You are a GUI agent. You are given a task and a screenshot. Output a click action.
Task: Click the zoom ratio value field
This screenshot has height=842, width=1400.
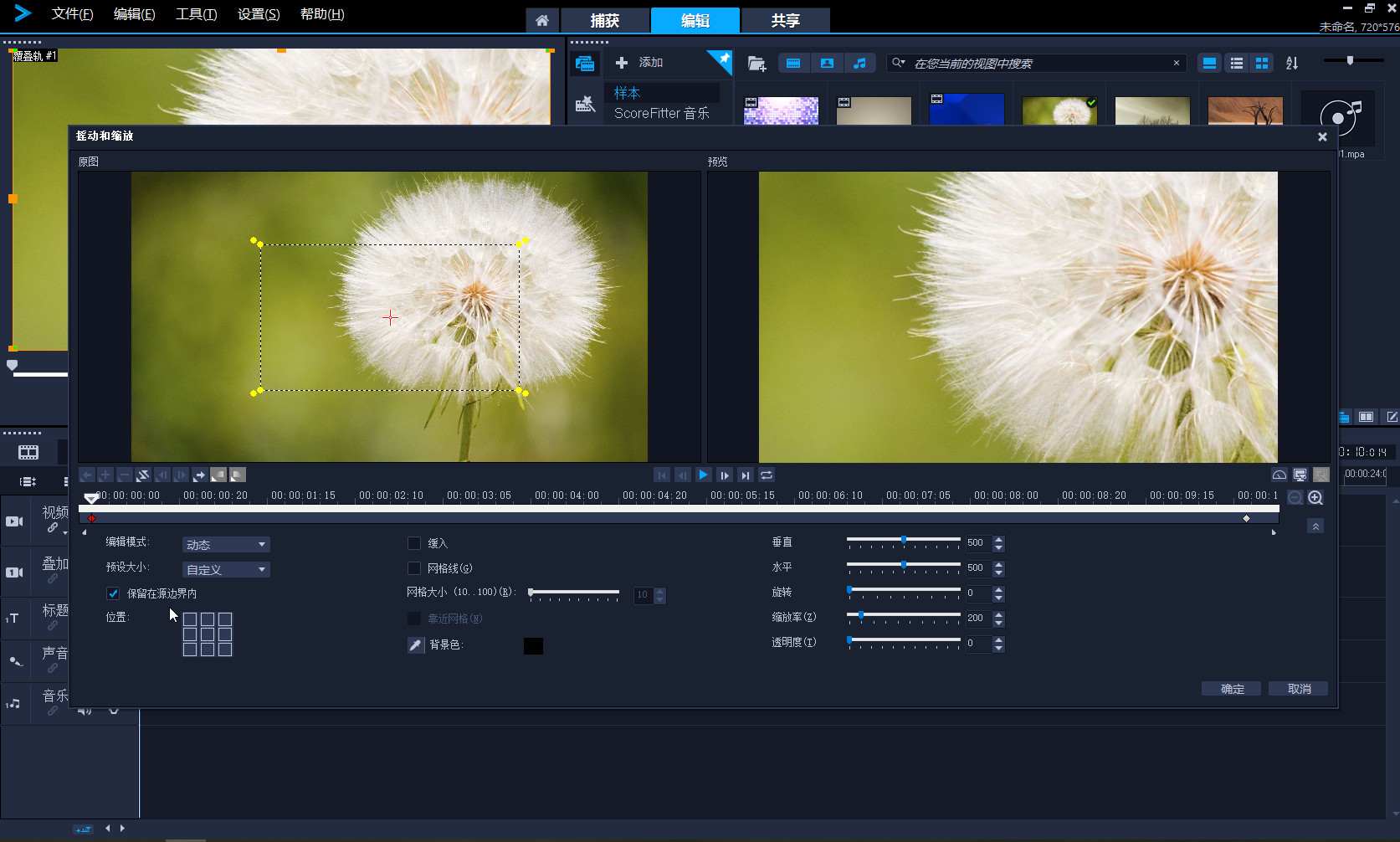(x=978, y=619)
